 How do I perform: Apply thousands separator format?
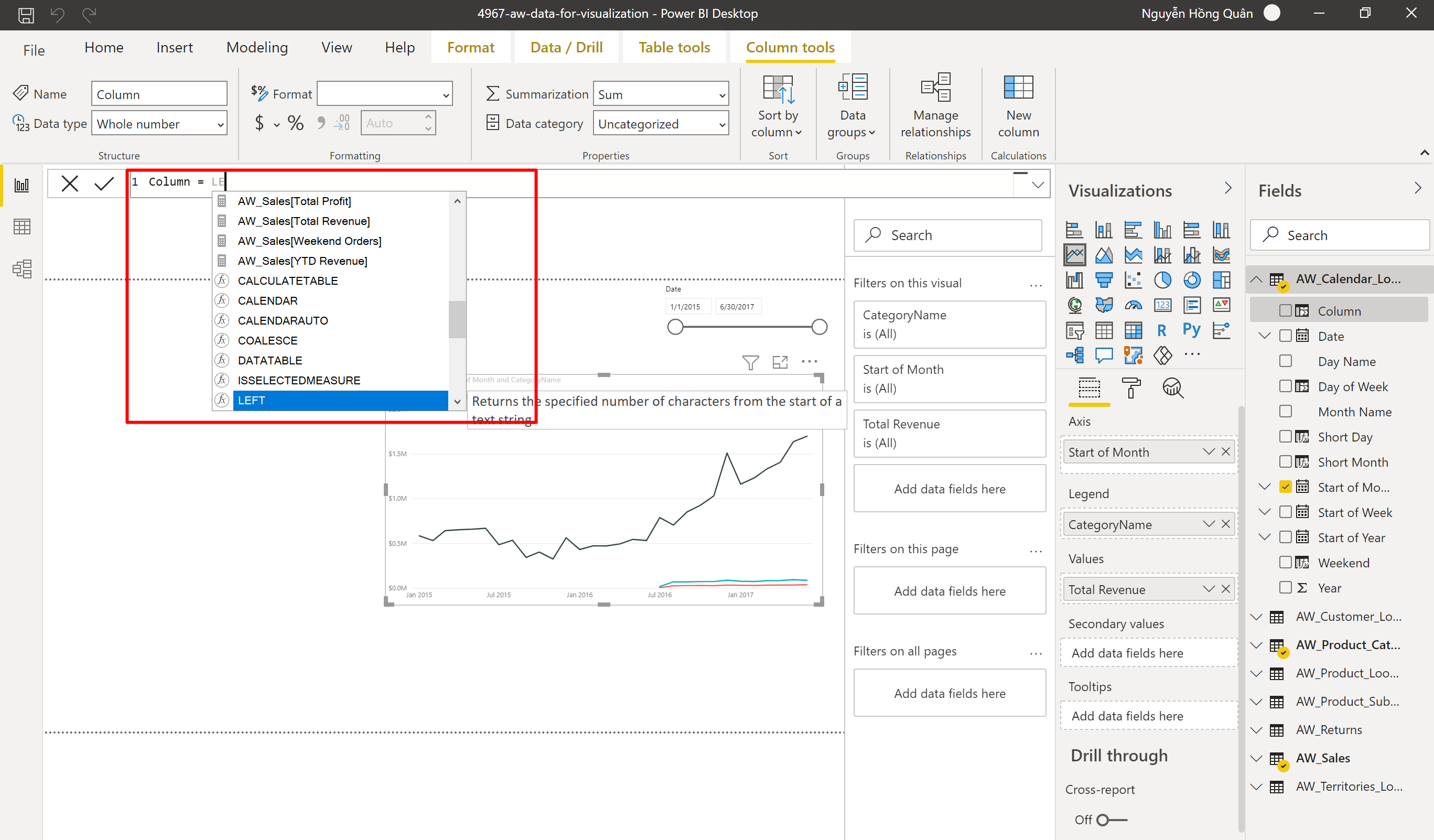(321, 123)
